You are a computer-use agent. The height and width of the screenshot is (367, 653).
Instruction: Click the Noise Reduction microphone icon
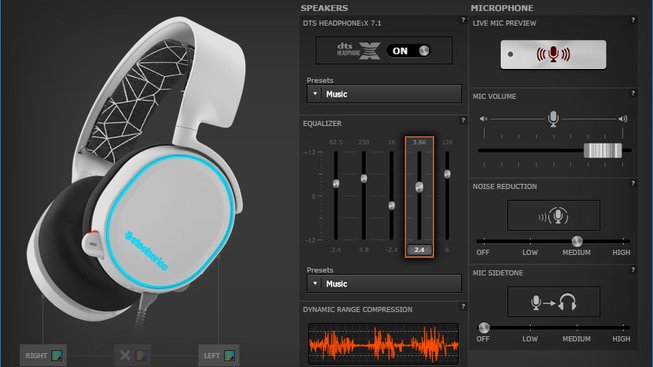coord(553,216)
